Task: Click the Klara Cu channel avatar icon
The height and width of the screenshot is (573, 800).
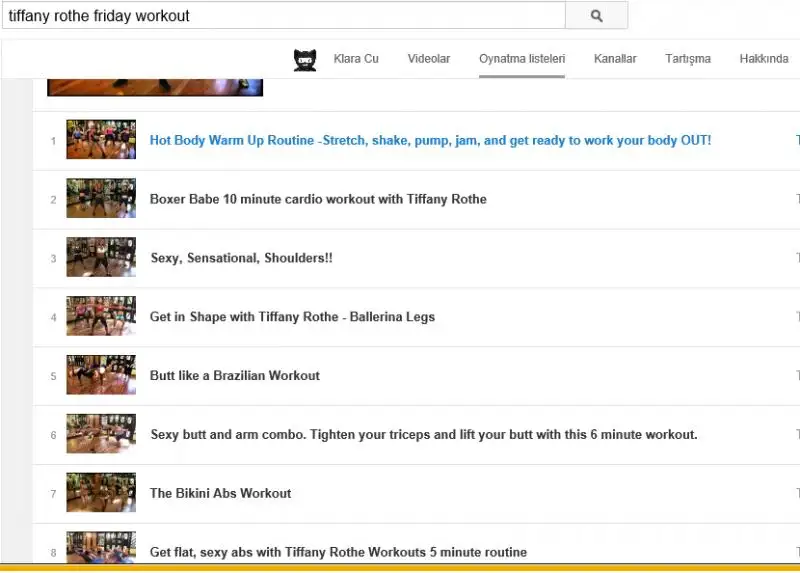Action: (x=305, y=59)
